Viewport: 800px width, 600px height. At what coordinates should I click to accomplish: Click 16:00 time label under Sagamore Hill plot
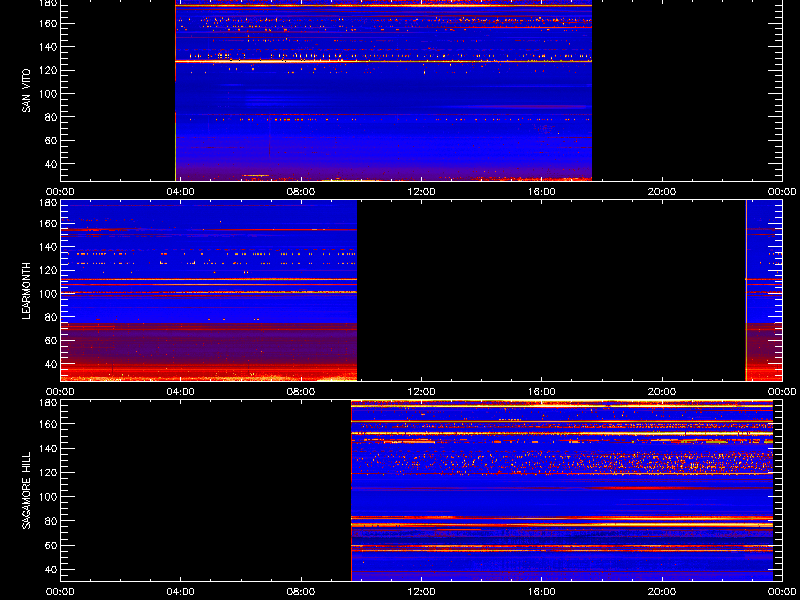coord(541,592)
